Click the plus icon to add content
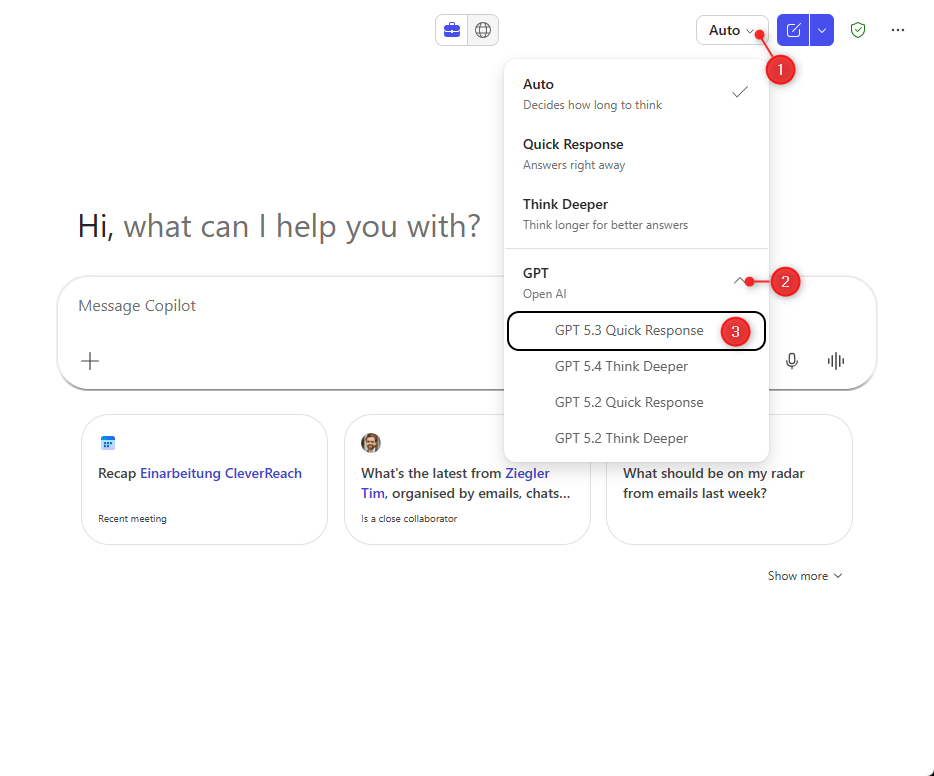Viewport: 934px width, 776px height. 90,361
